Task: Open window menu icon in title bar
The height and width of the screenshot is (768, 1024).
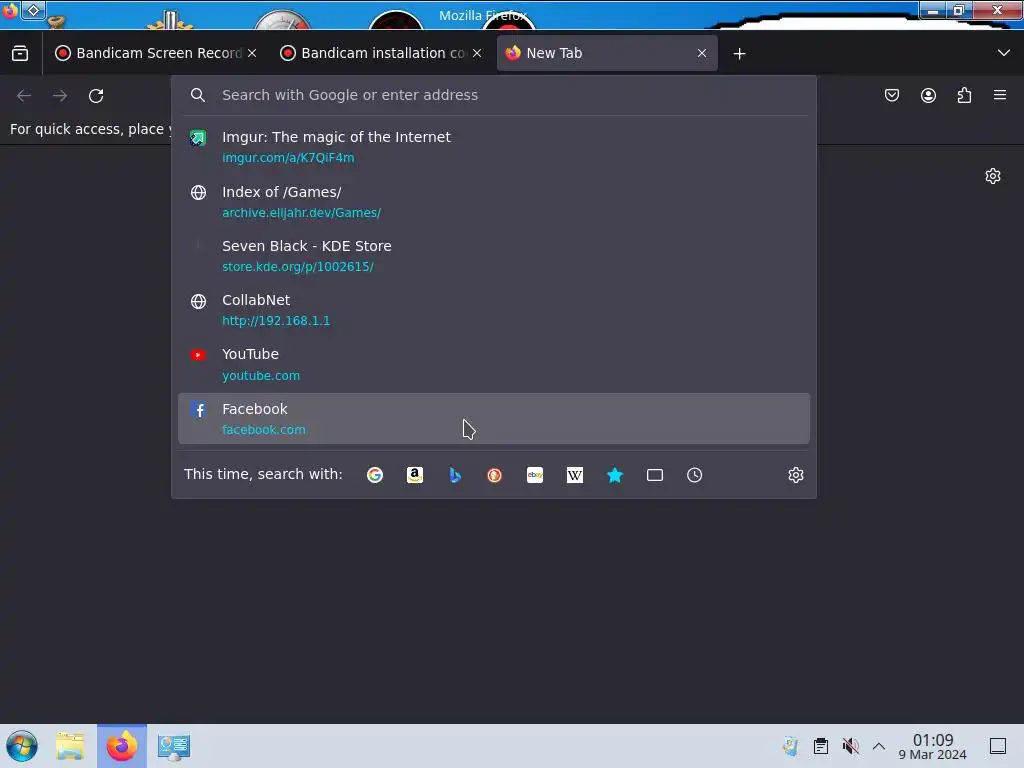Action: 10,11
